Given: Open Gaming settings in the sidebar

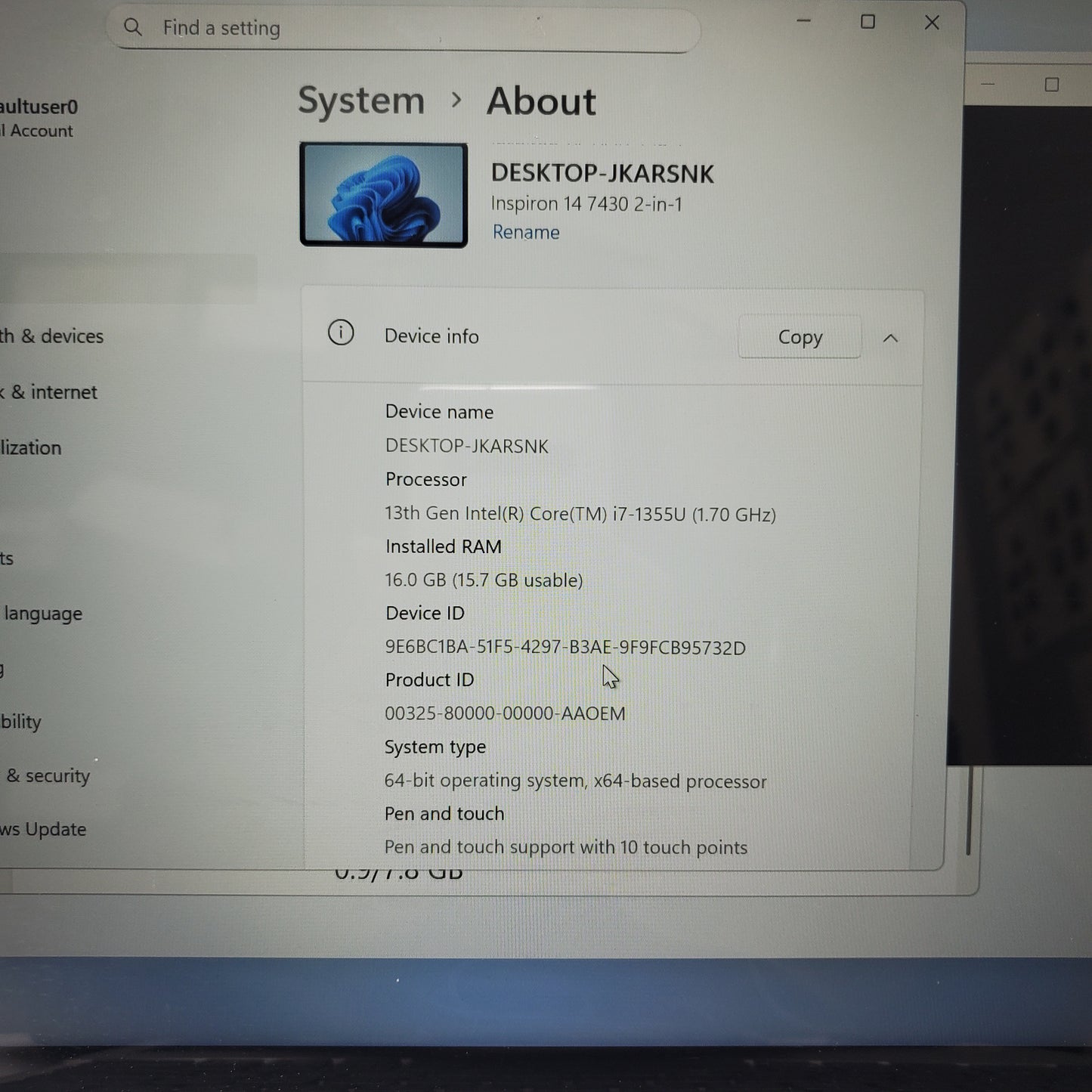Looking at the screenshot, I should coord(6,669).
